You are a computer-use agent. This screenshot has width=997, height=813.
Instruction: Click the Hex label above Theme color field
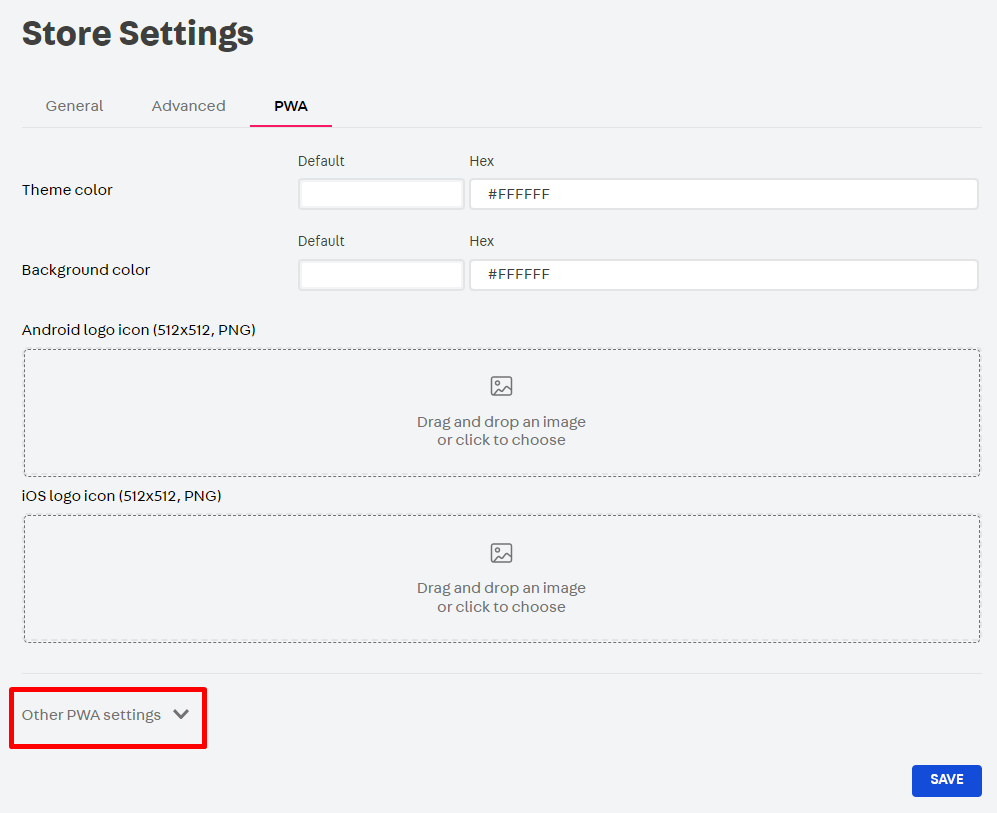(x=481, y=161)
